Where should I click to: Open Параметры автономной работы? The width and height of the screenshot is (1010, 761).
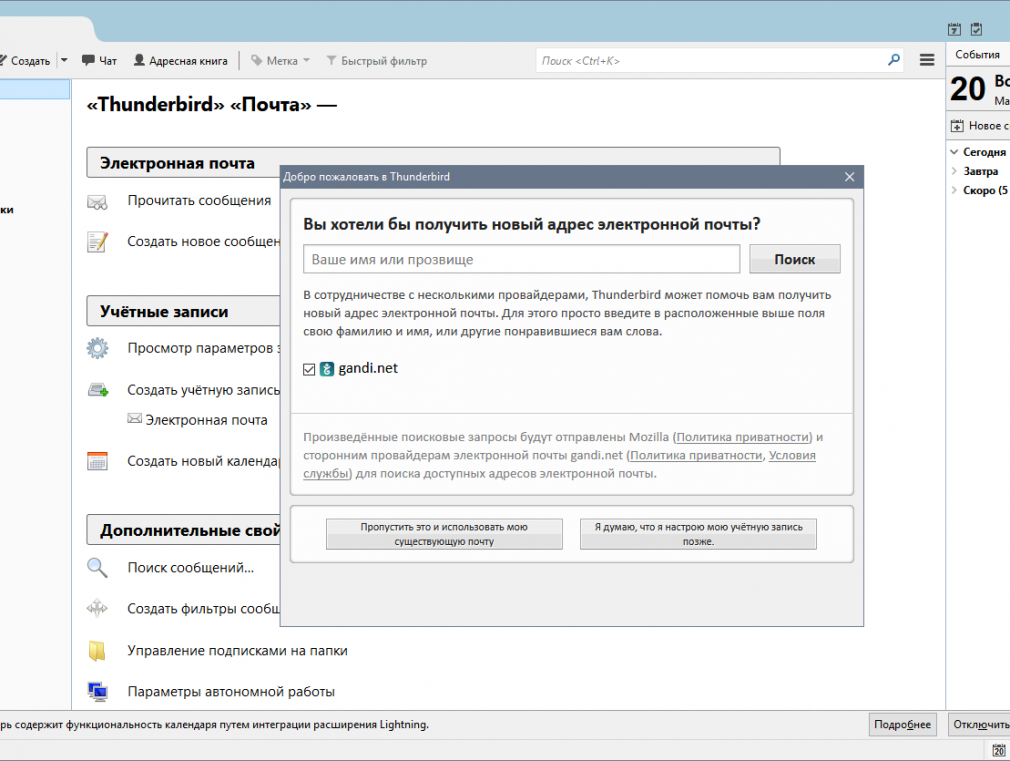[x=231, y=691]
